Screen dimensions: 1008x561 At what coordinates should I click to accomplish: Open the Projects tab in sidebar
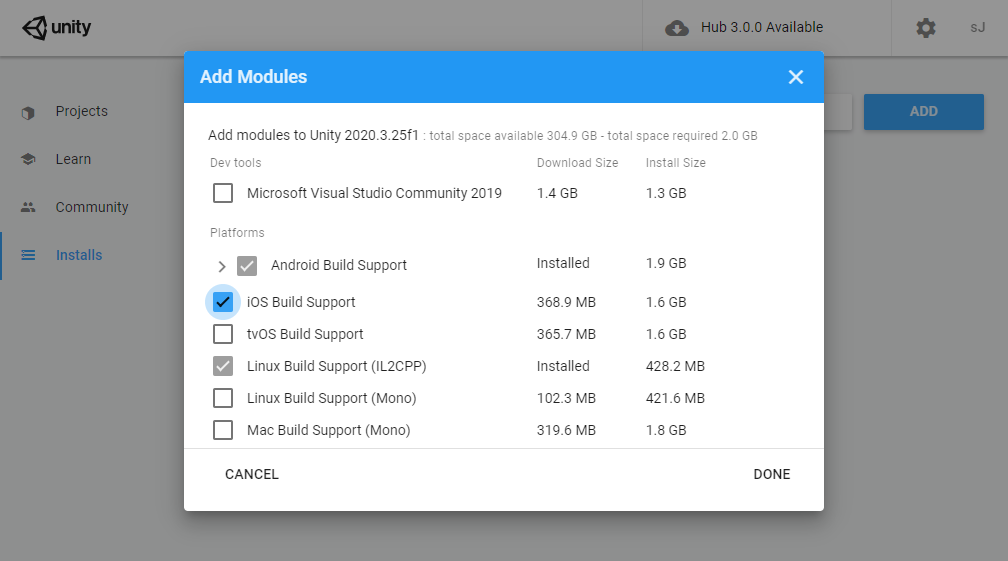tap(82, 111)
